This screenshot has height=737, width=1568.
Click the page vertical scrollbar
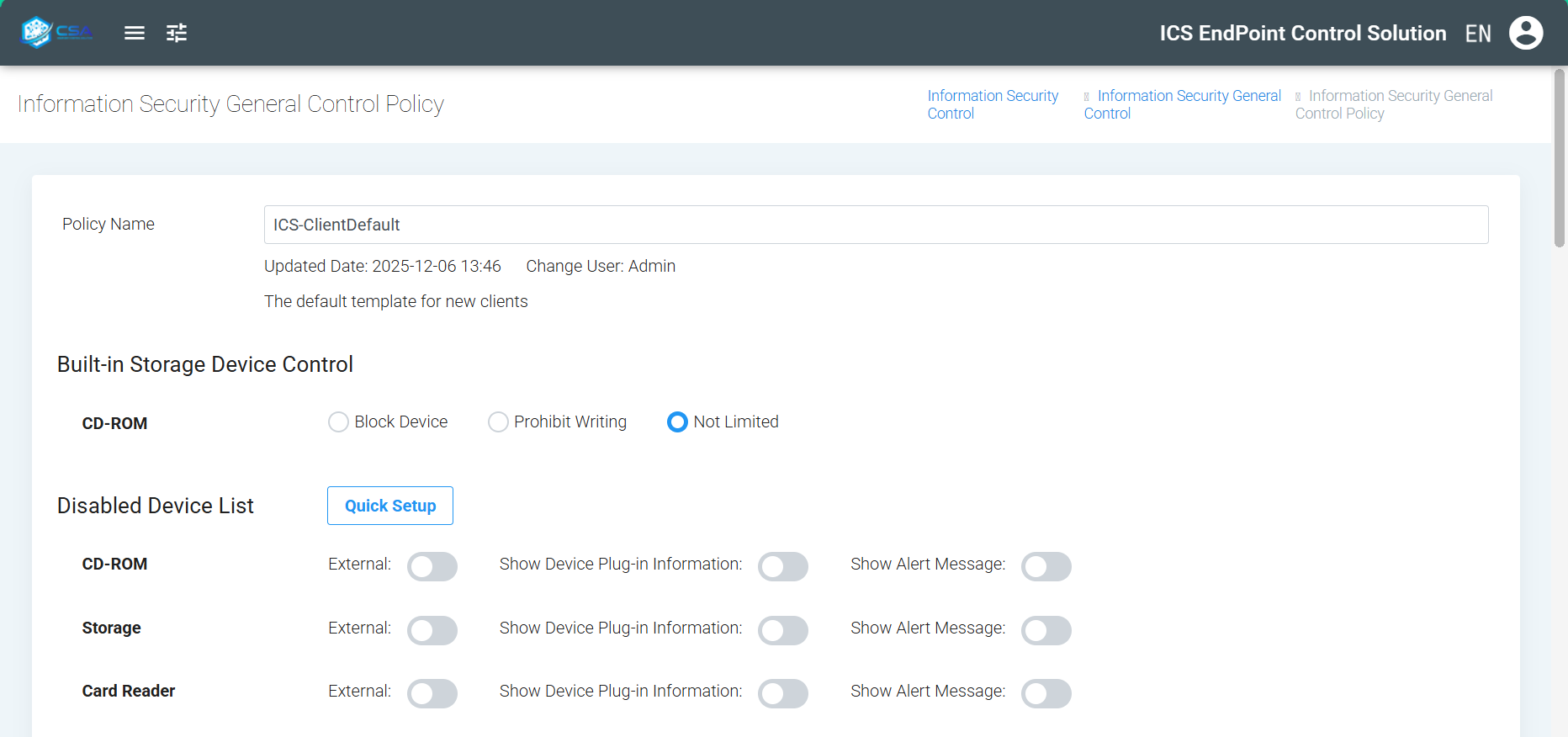click(1559, 160)
